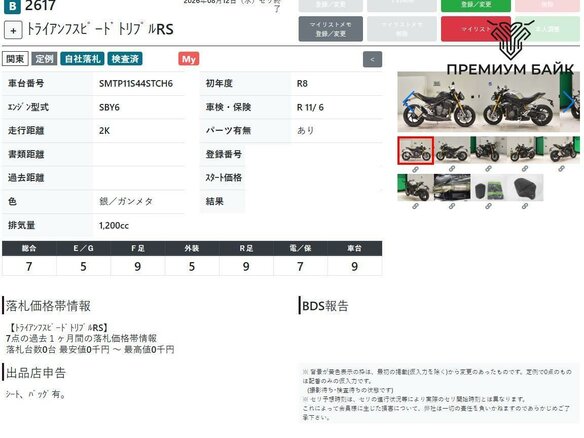This screenshot has width=584, height=438.
Task: Select second thumbnail in first row
Action: (452, 150)
